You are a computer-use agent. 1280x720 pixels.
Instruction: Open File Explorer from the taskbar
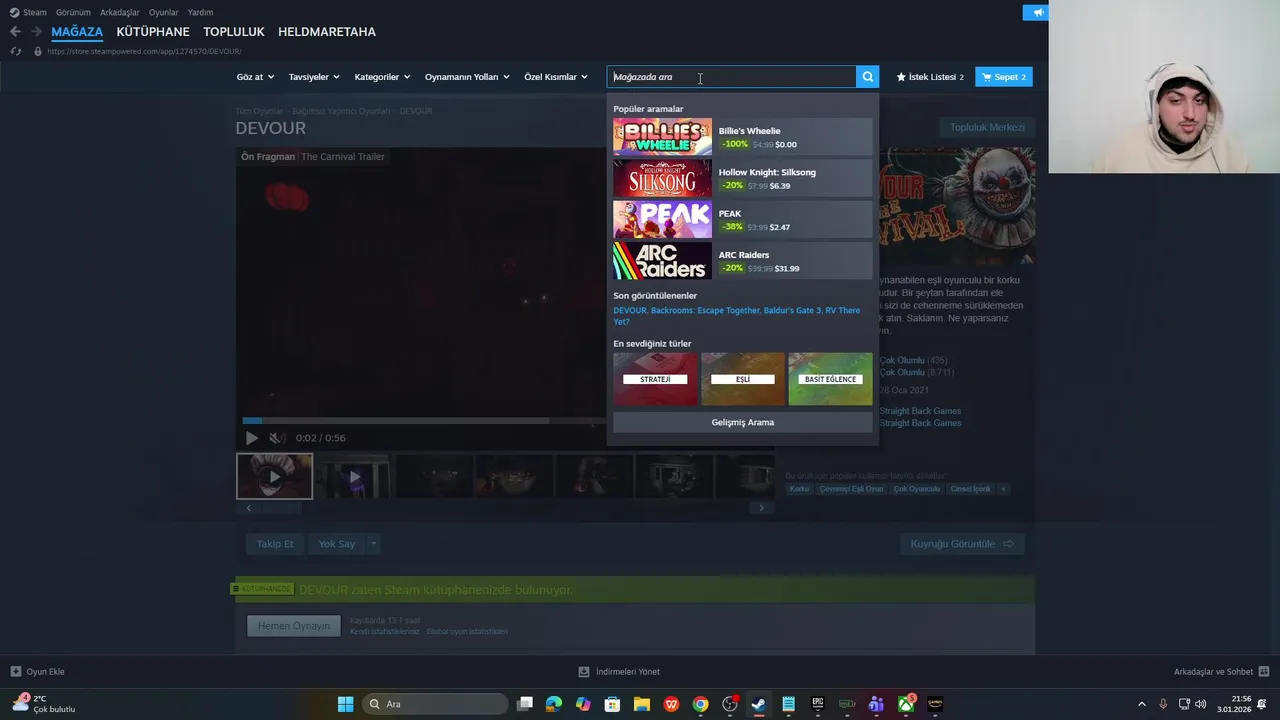pos(642,704)
